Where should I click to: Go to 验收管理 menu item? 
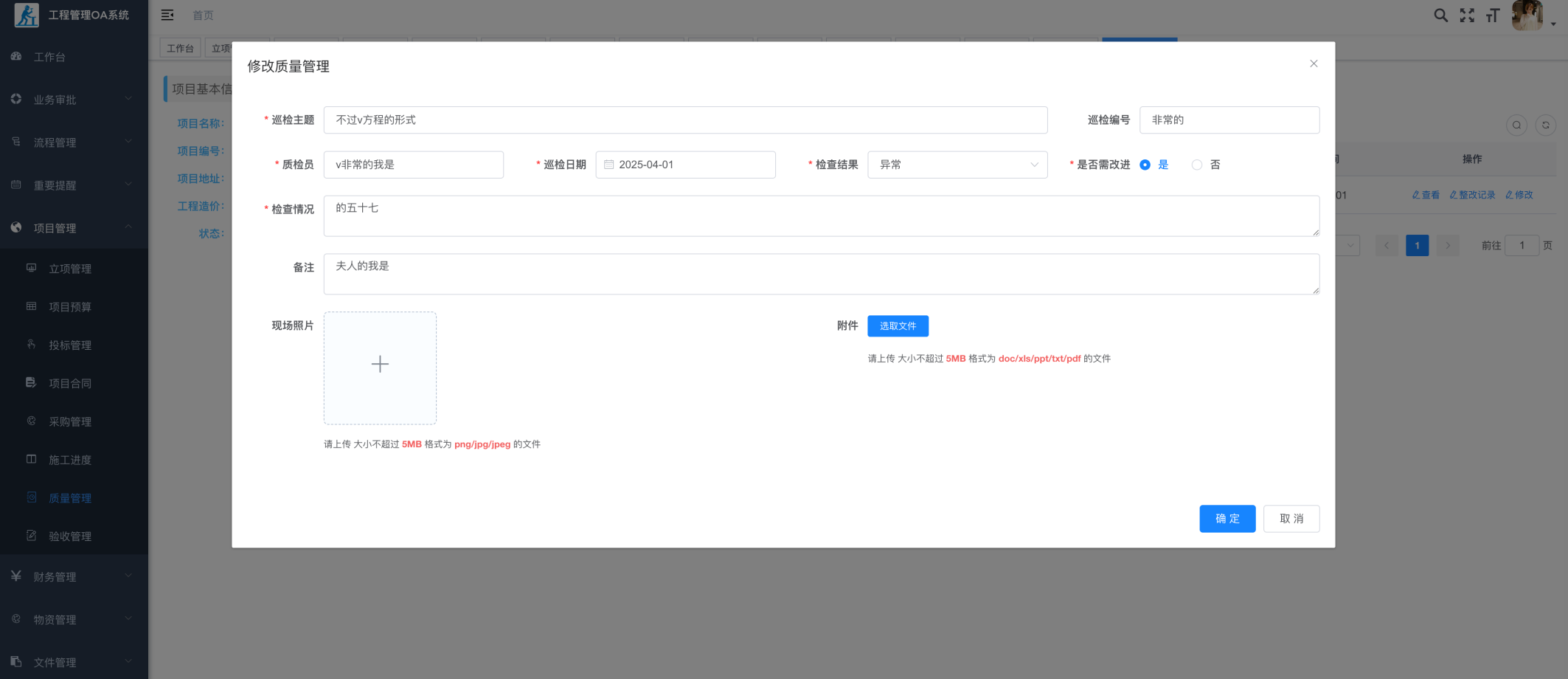coord(70,537)
